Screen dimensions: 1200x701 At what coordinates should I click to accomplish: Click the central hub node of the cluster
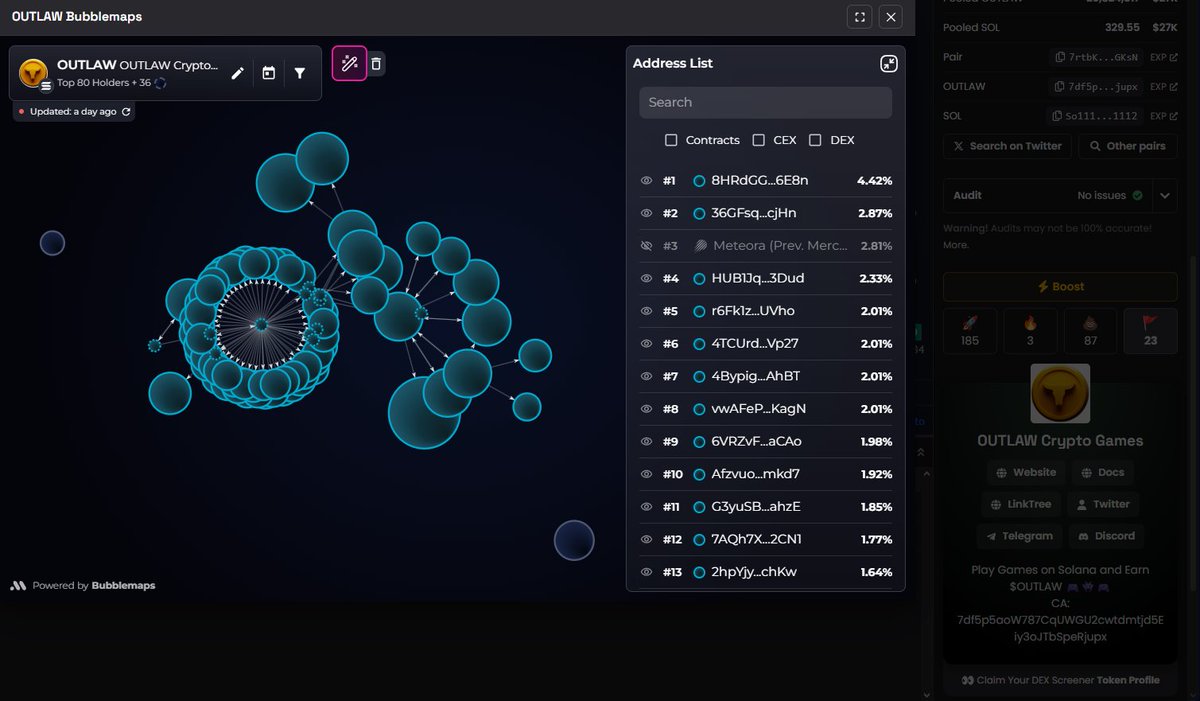coord(261,325)
